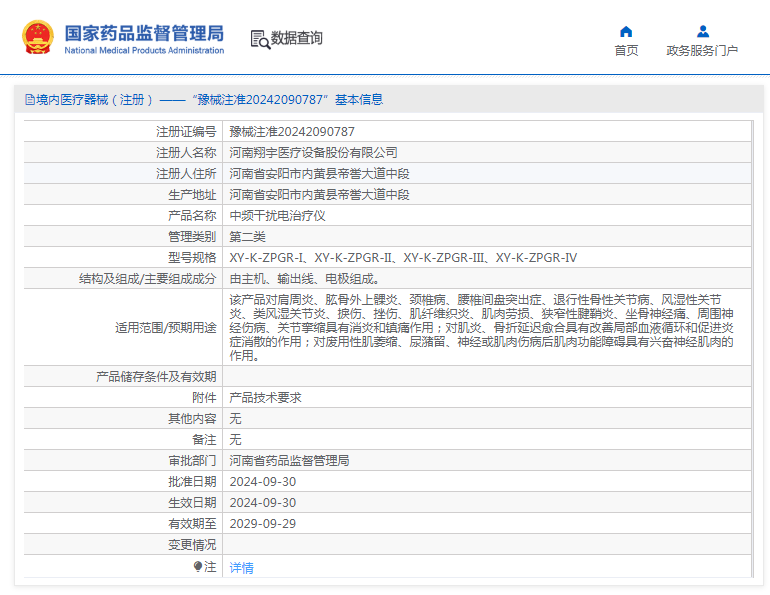This screenshot has width=770, height=595.
Task: Click 第二类 management category value
Action: tap(248, 237)
